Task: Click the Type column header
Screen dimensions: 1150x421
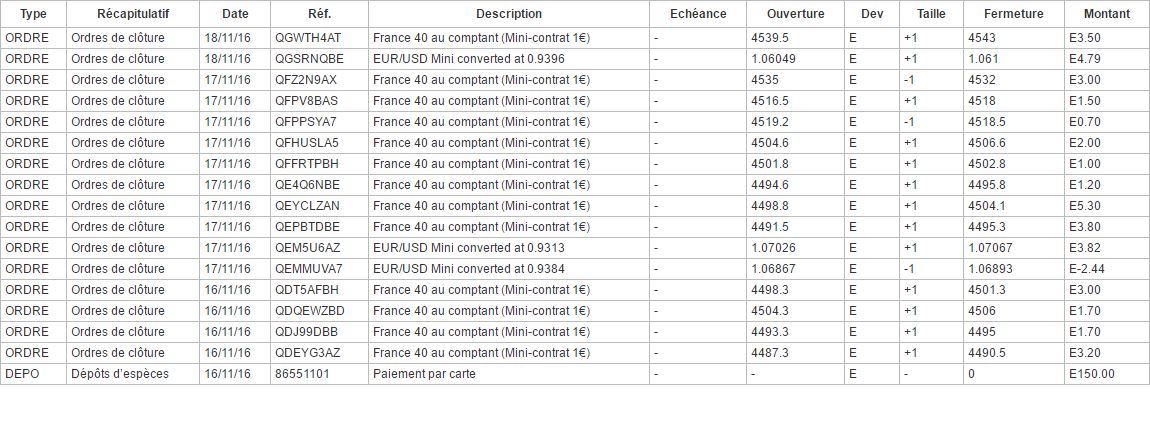Action: point(33,14)
